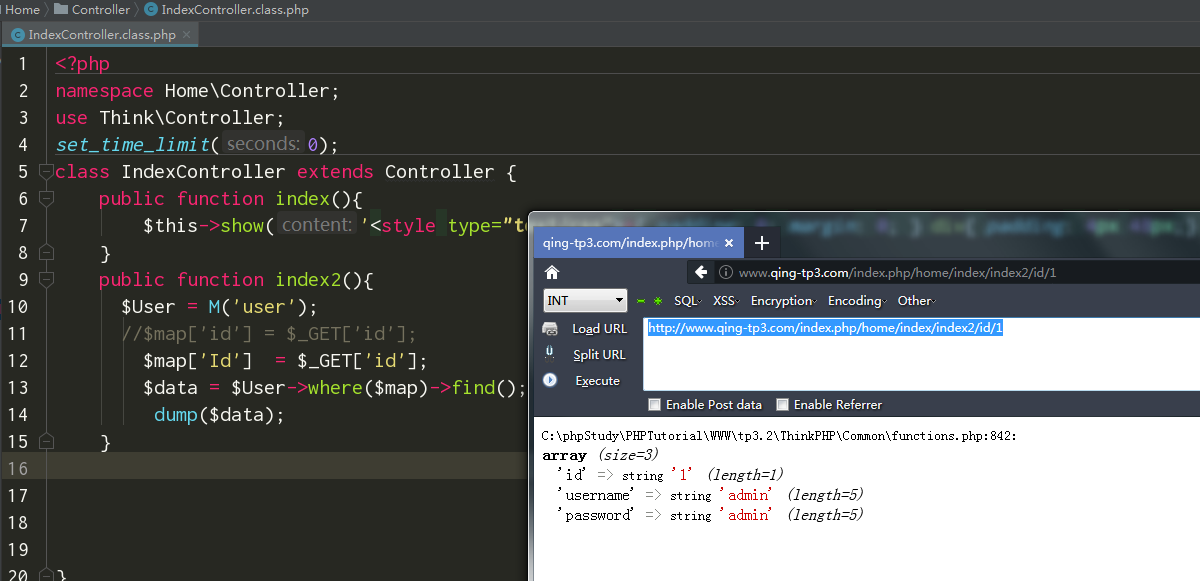Select the qing-tp3.com/index.php browser tab
The image size is (1200, 581).
point(639,243)
